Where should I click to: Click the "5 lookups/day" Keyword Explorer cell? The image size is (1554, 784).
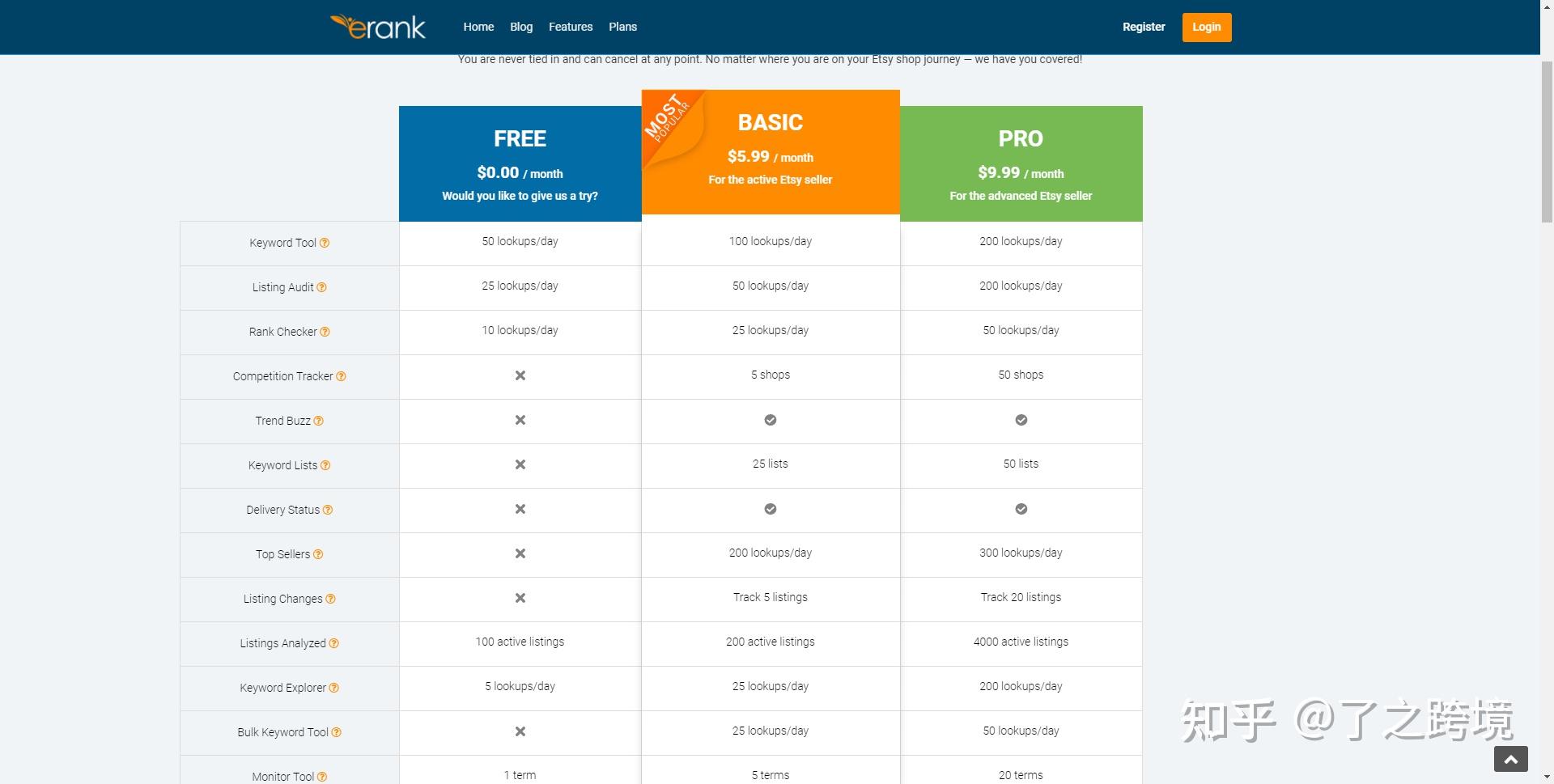(x=520, y=687)
